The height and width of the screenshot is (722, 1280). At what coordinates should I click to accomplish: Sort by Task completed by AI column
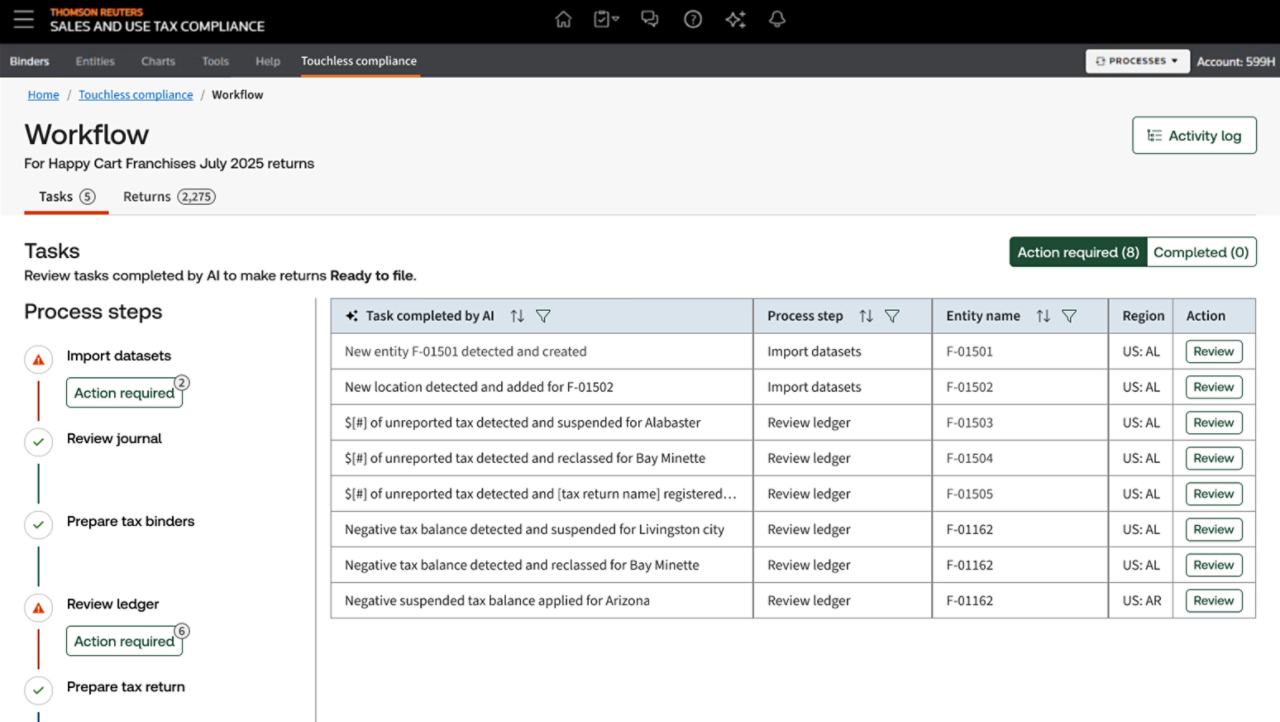coord(517,316)
